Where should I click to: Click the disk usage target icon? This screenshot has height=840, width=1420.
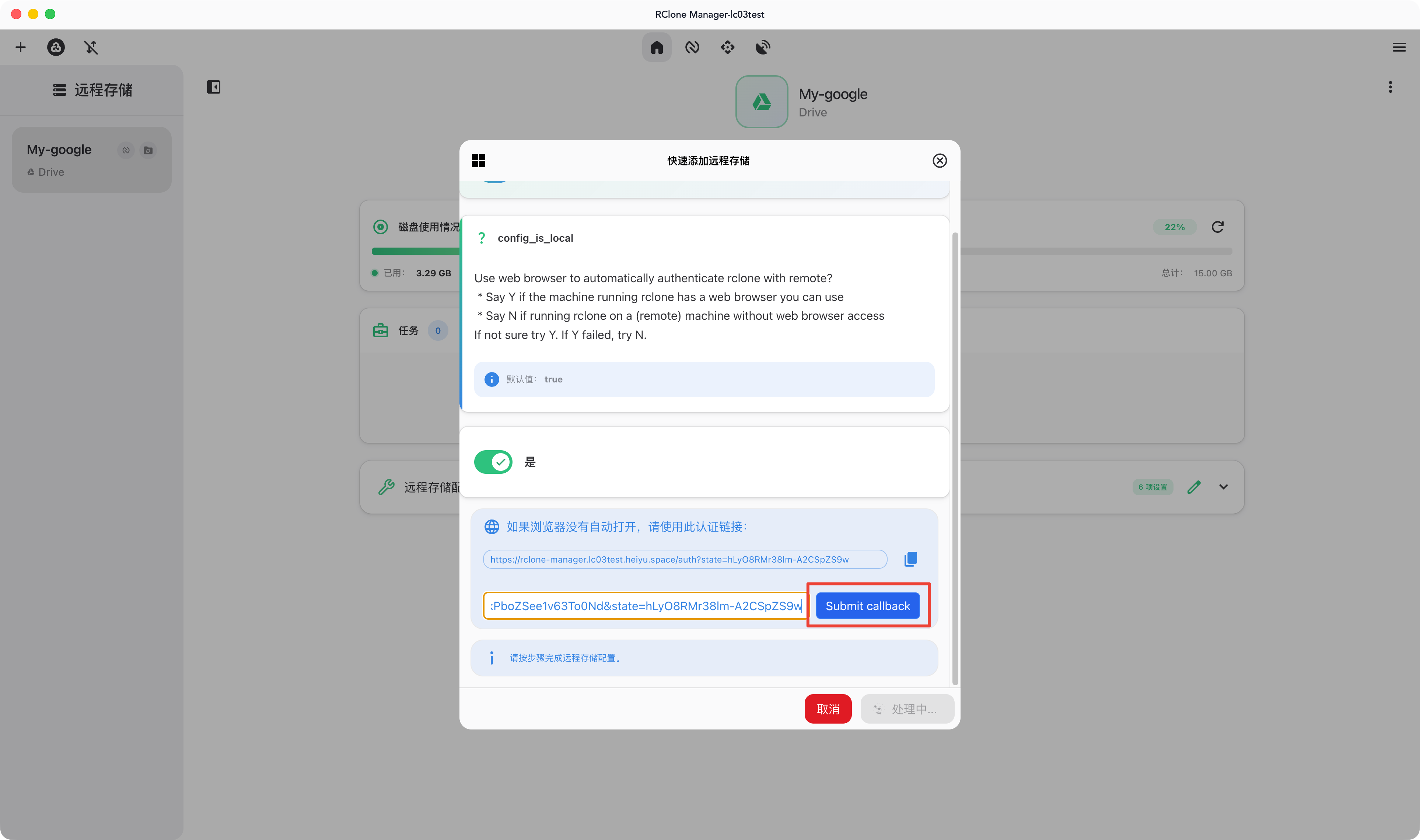coord(380,227)
